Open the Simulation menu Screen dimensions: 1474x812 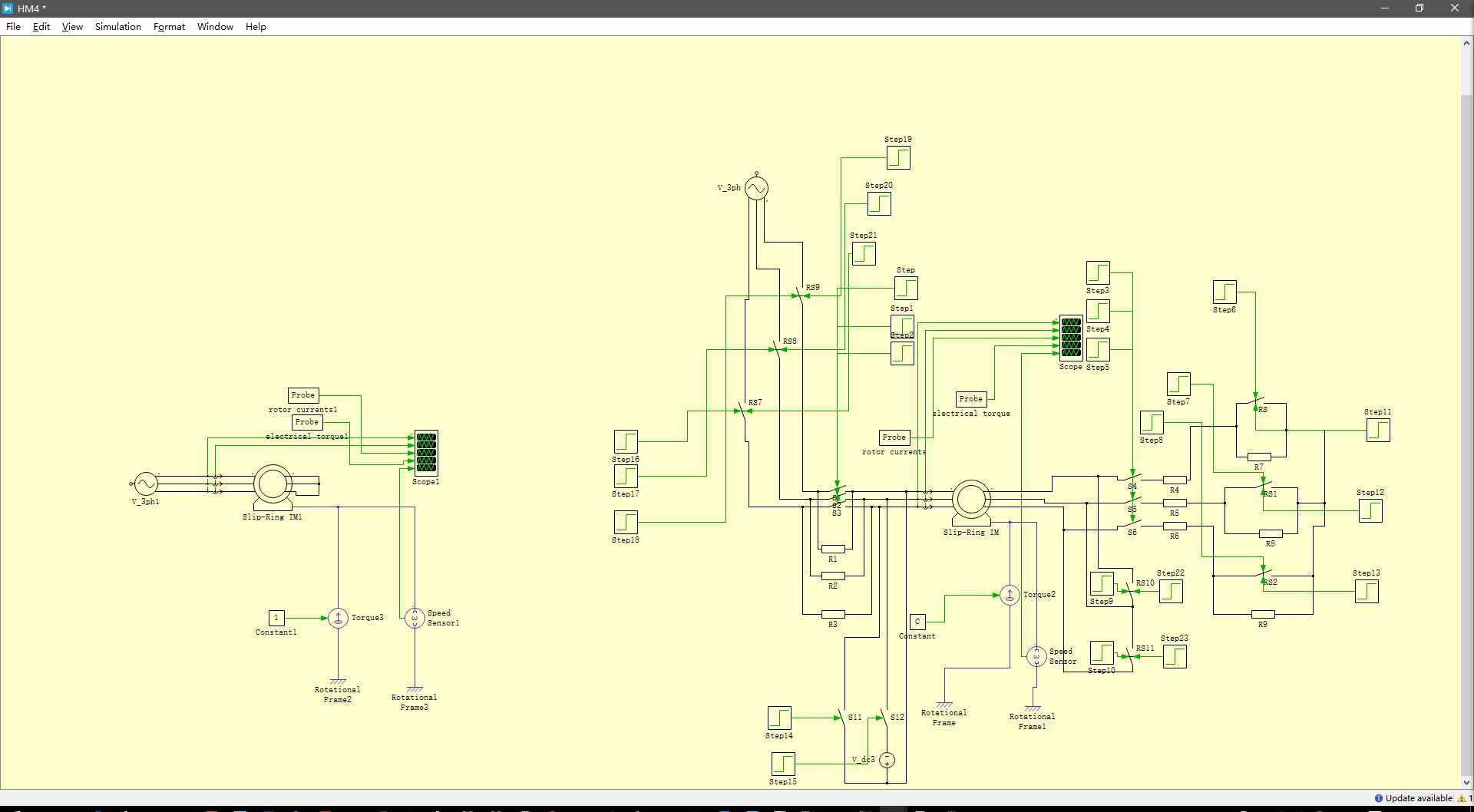(x=118, y=26)
